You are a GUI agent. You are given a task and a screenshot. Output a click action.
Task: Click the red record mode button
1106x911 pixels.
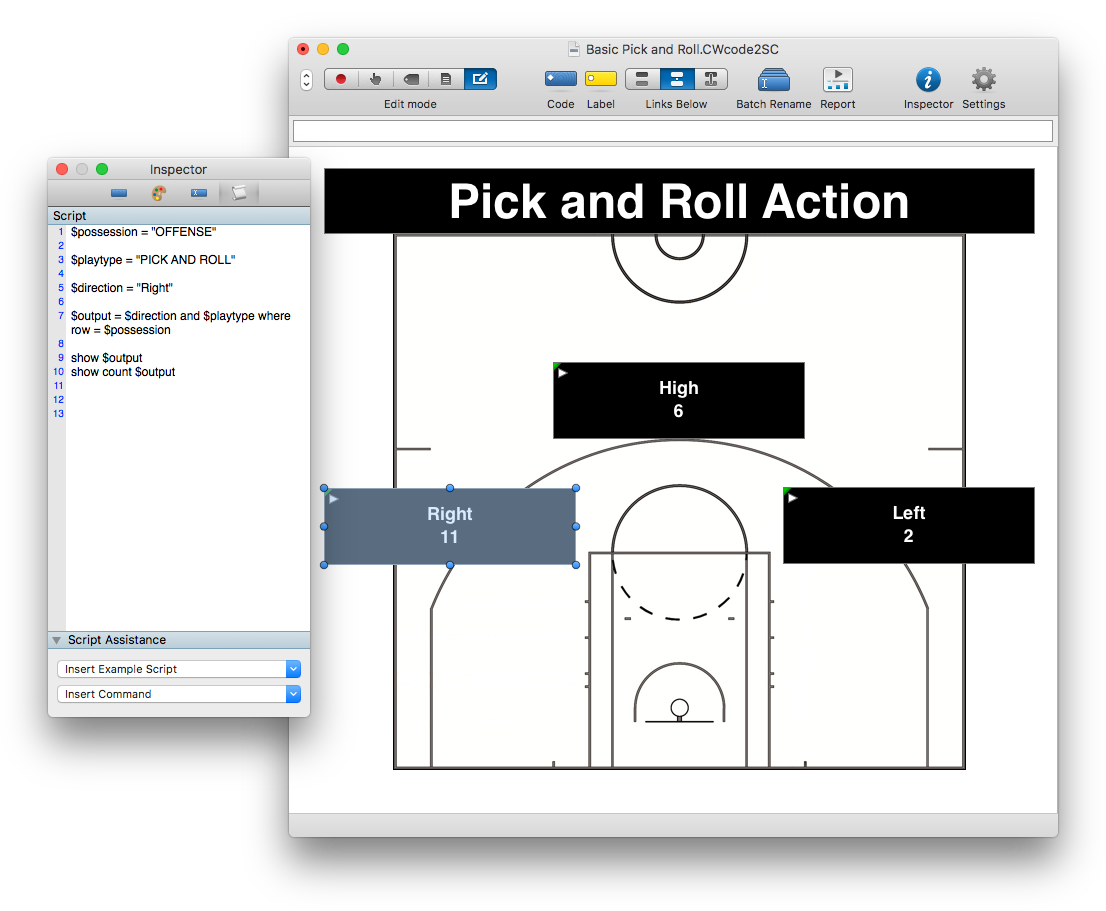pyautogui.click(x=341, y=79)
